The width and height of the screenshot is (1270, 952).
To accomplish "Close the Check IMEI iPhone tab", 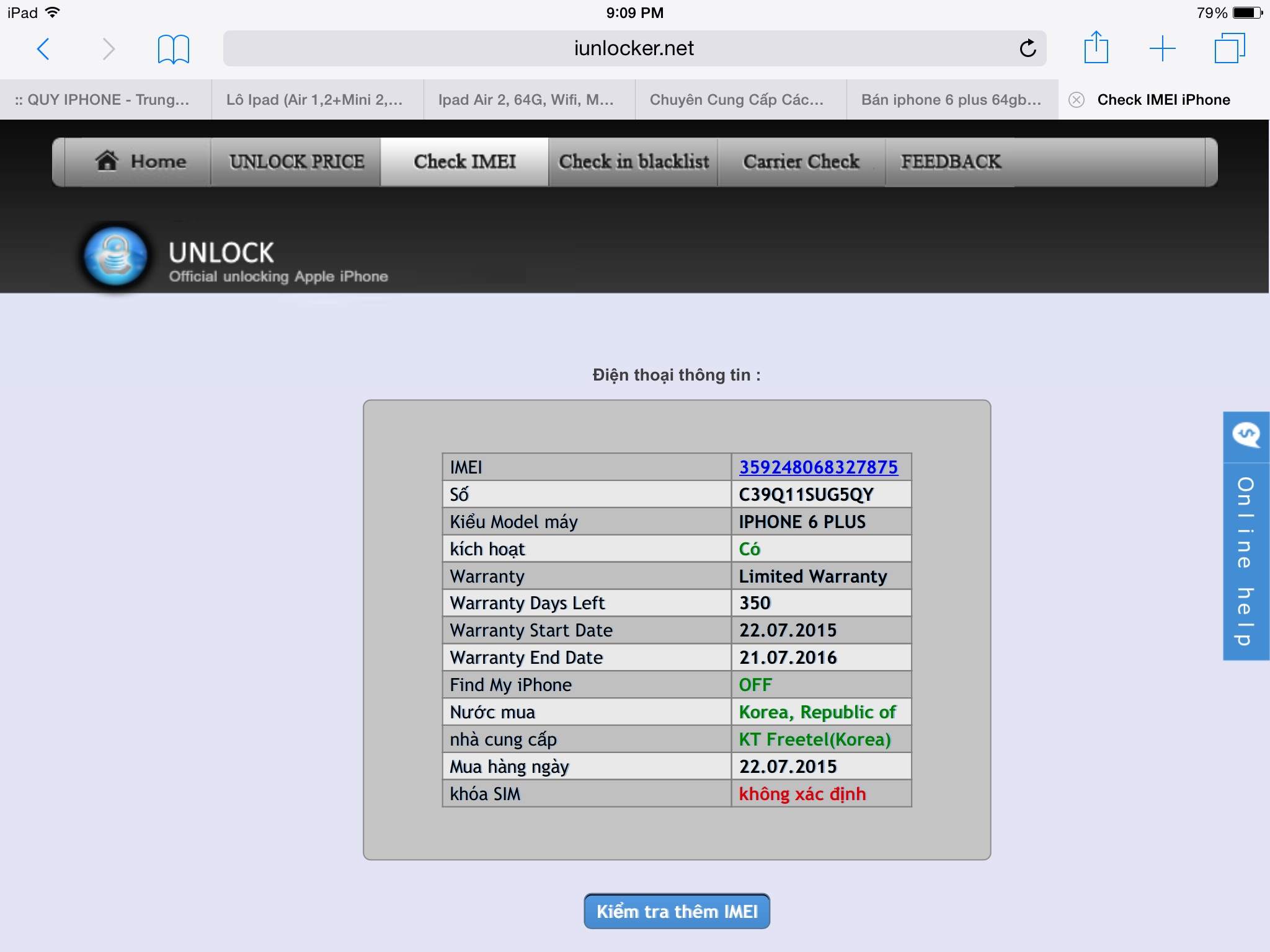I will click(x=1077, y=100).
